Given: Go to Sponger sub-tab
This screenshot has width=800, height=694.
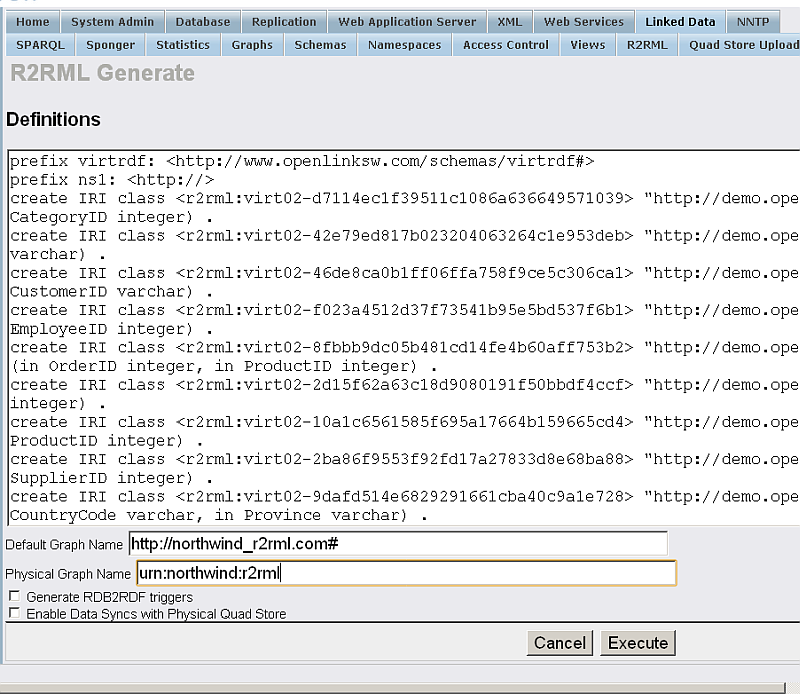Looking at the screenshot, I should (111, 45).
